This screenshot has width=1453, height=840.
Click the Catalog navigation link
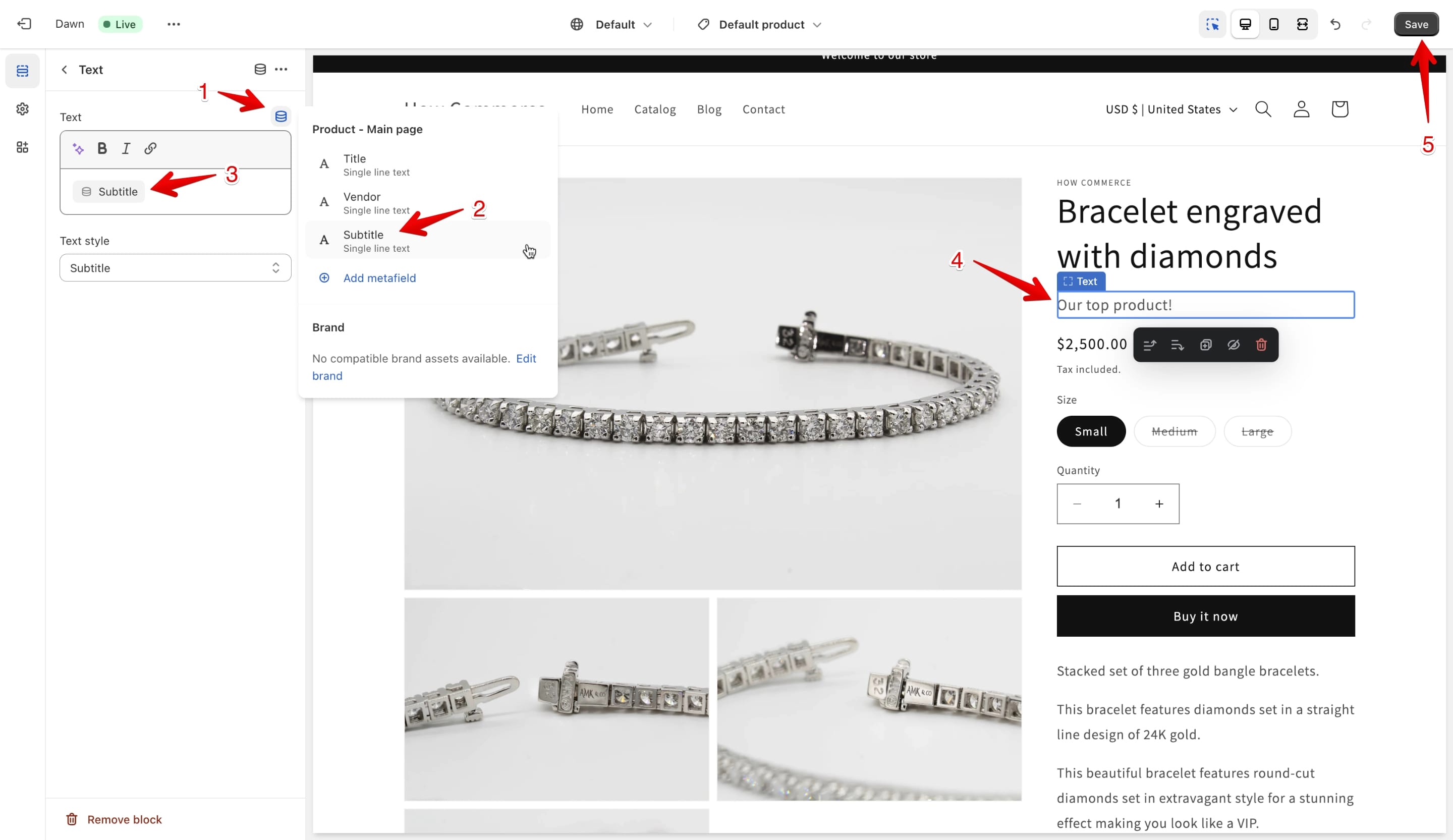[655, 109]
